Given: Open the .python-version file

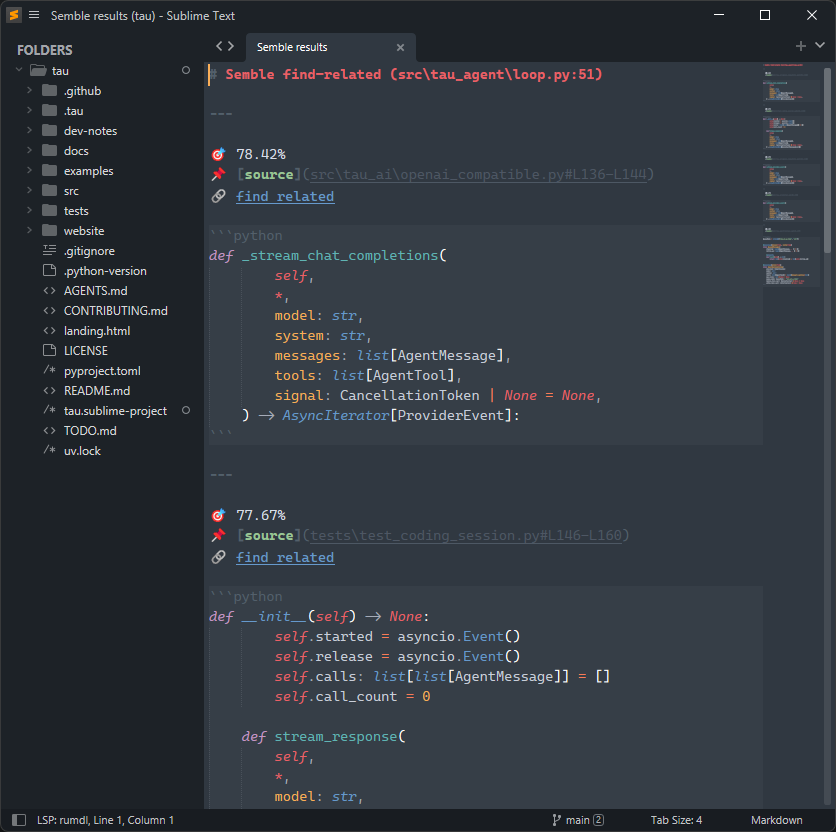Looking at the screenshot, I should pos(105,271).
